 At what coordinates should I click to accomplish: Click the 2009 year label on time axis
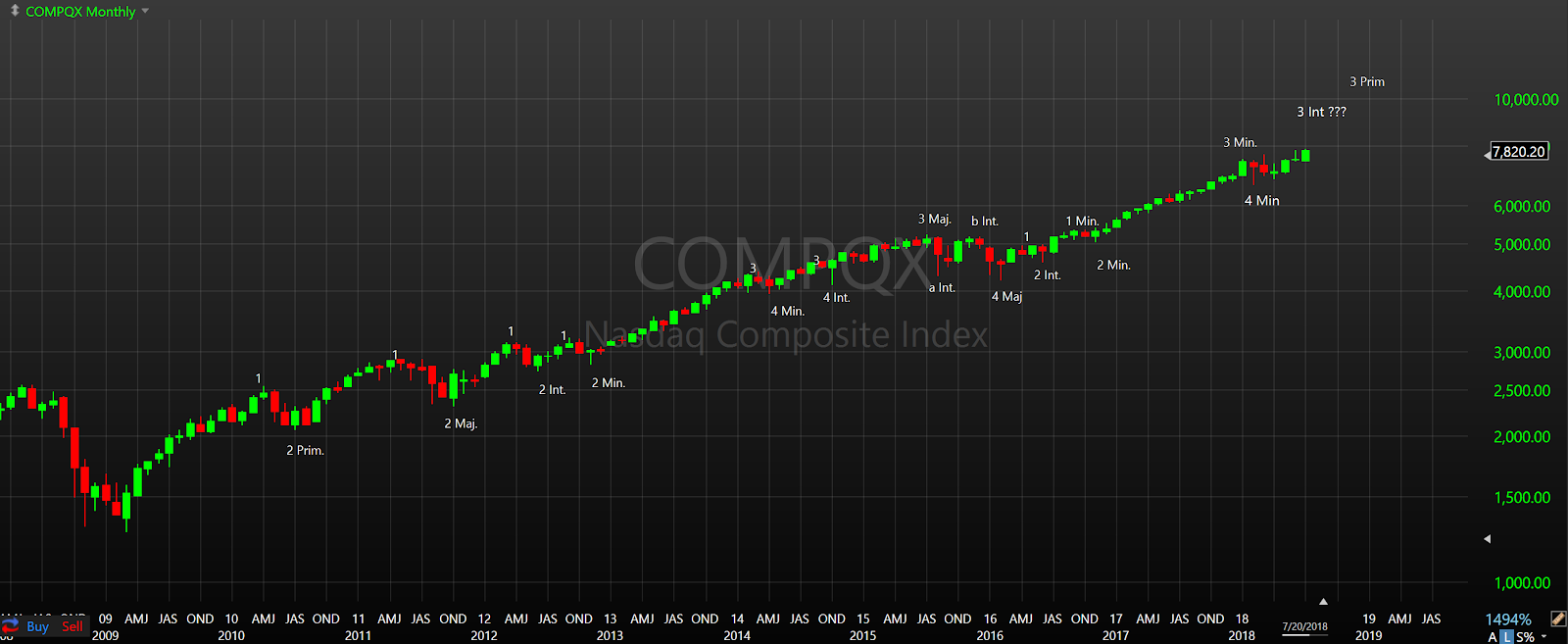click(105, 635)
